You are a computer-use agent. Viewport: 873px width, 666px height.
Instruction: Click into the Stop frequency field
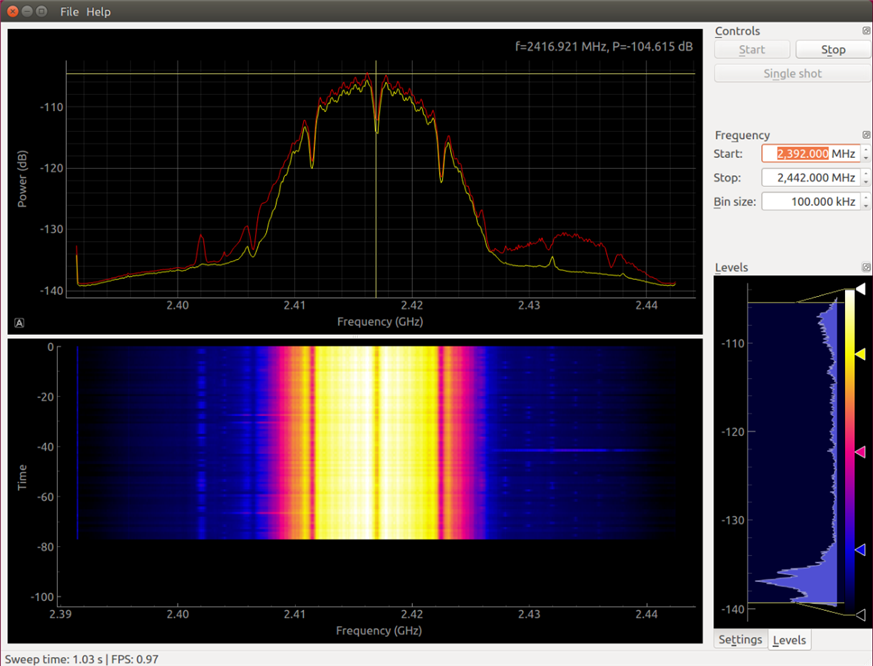pos(809,178)
